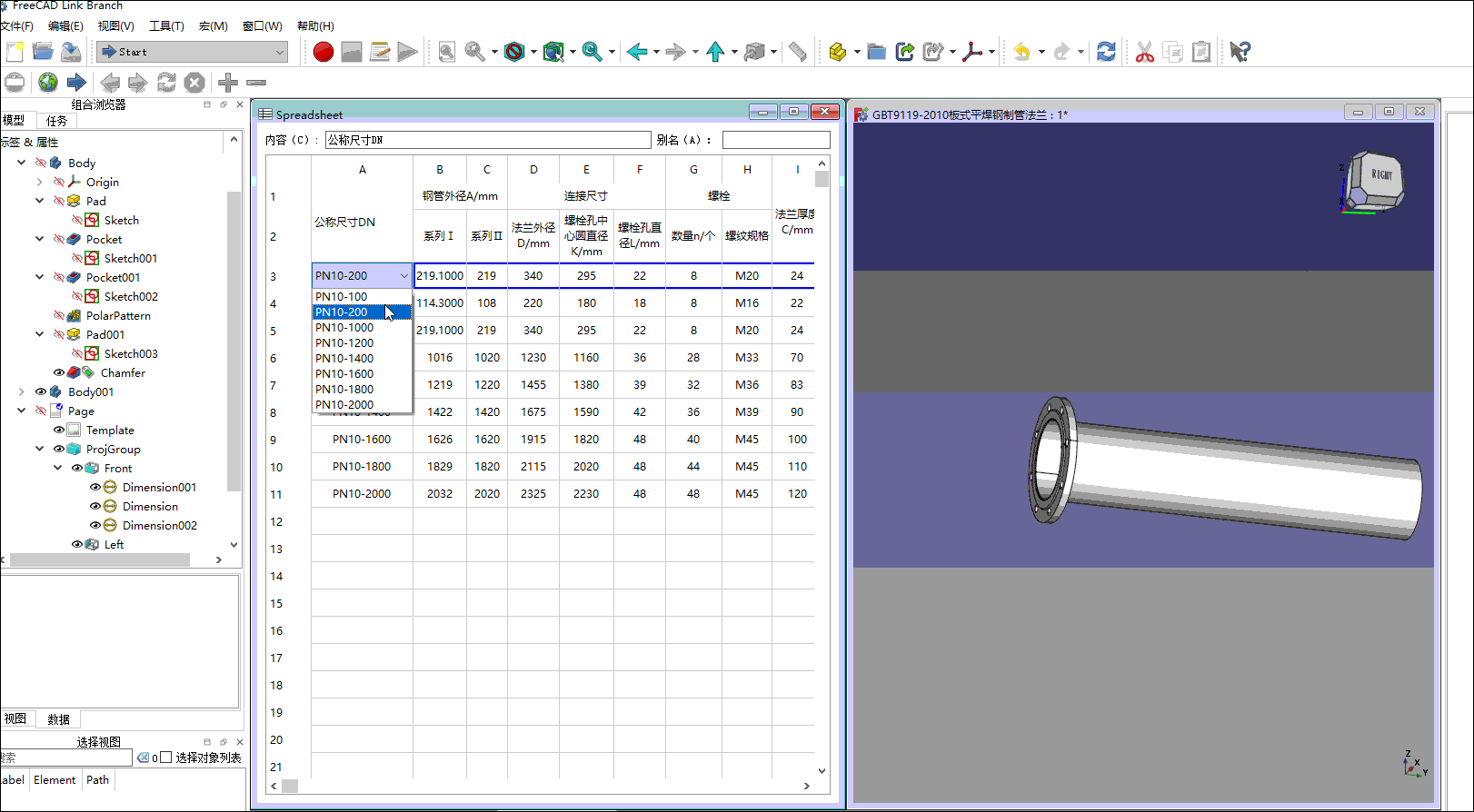This screenshot has width=1474, height=812.
Task: Select PN10-100 in the dropdown list
Action: [362, 296]
